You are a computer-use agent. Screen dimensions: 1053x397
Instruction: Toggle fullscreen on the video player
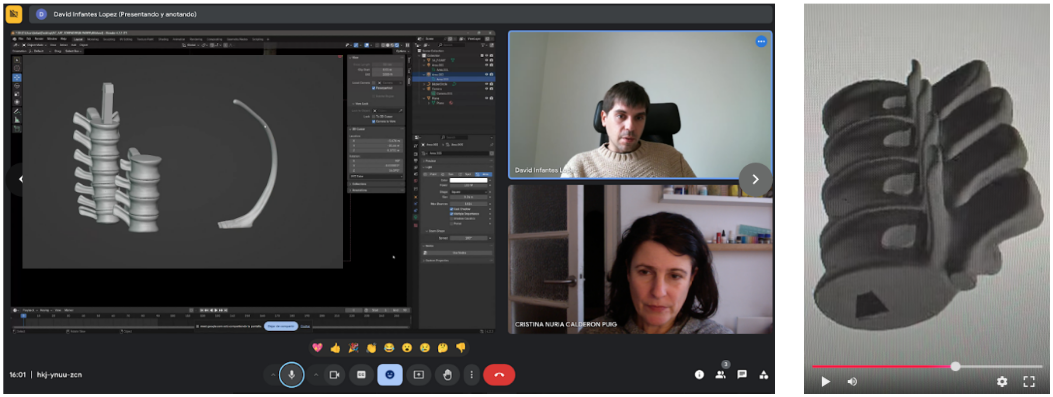(x=1029, y=382)
